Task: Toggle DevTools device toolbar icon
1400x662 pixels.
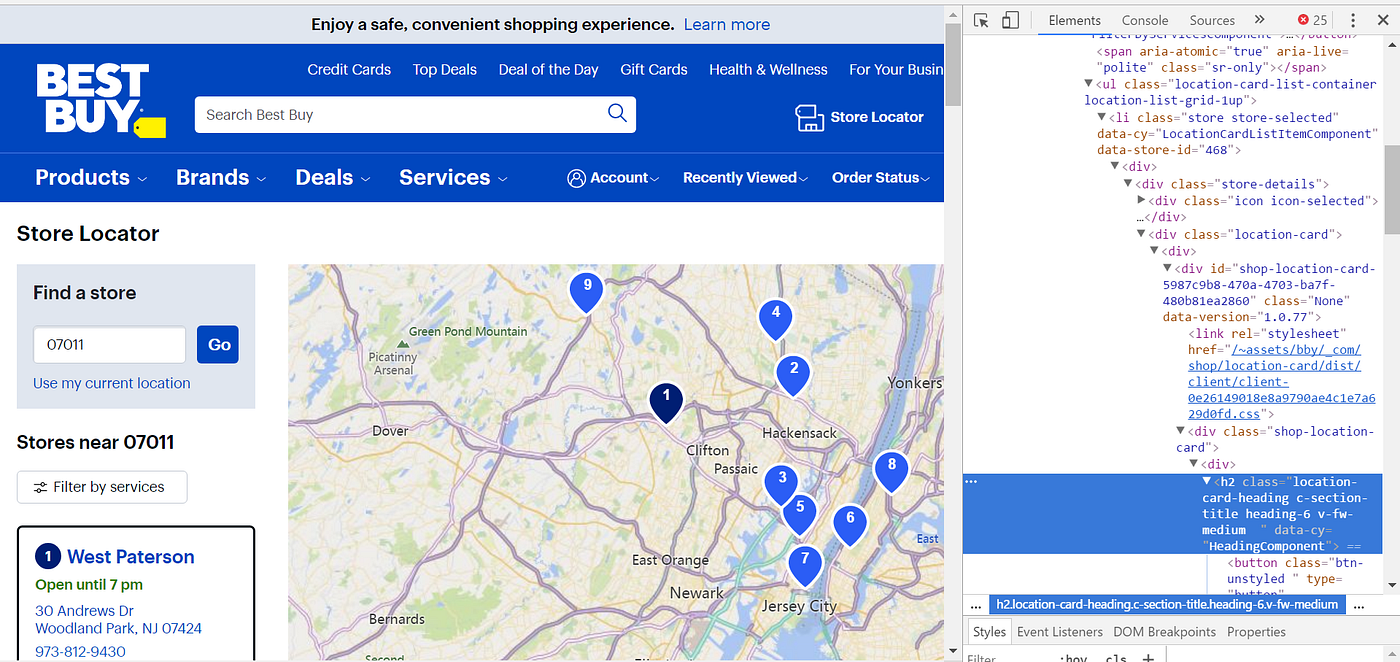Action: [1010, 20]
